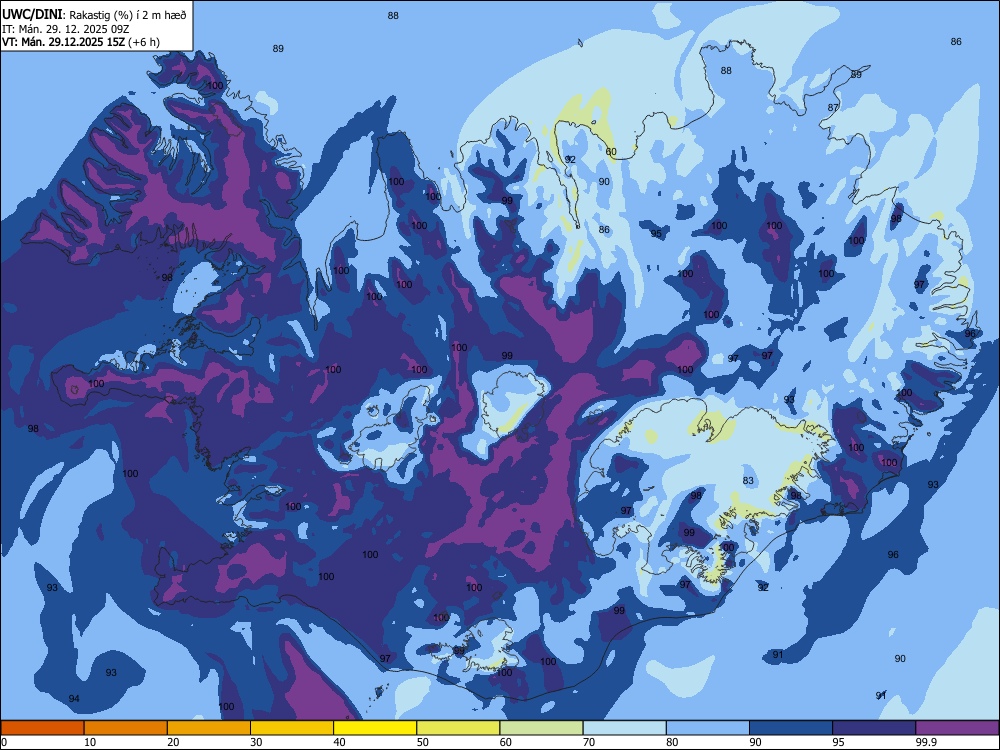Click the legend scale label '50'

pos(422,742)
